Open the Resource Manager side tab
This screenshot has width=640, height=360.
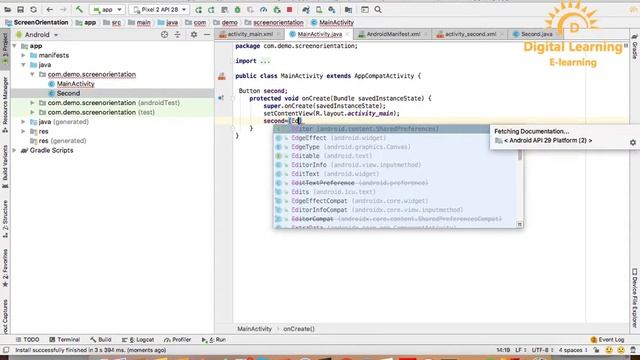pyautogui.click(x=5, y=104)
